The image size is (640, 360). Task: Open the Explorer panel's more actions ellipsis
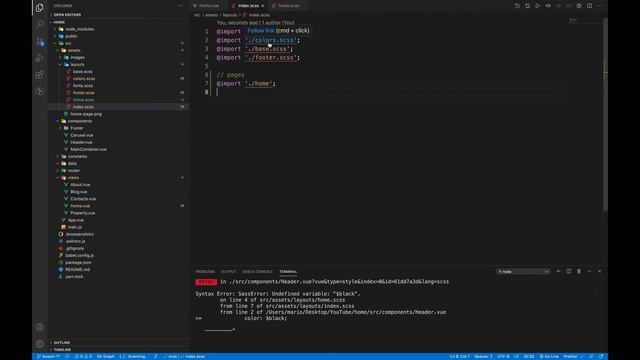coord(181,6)
